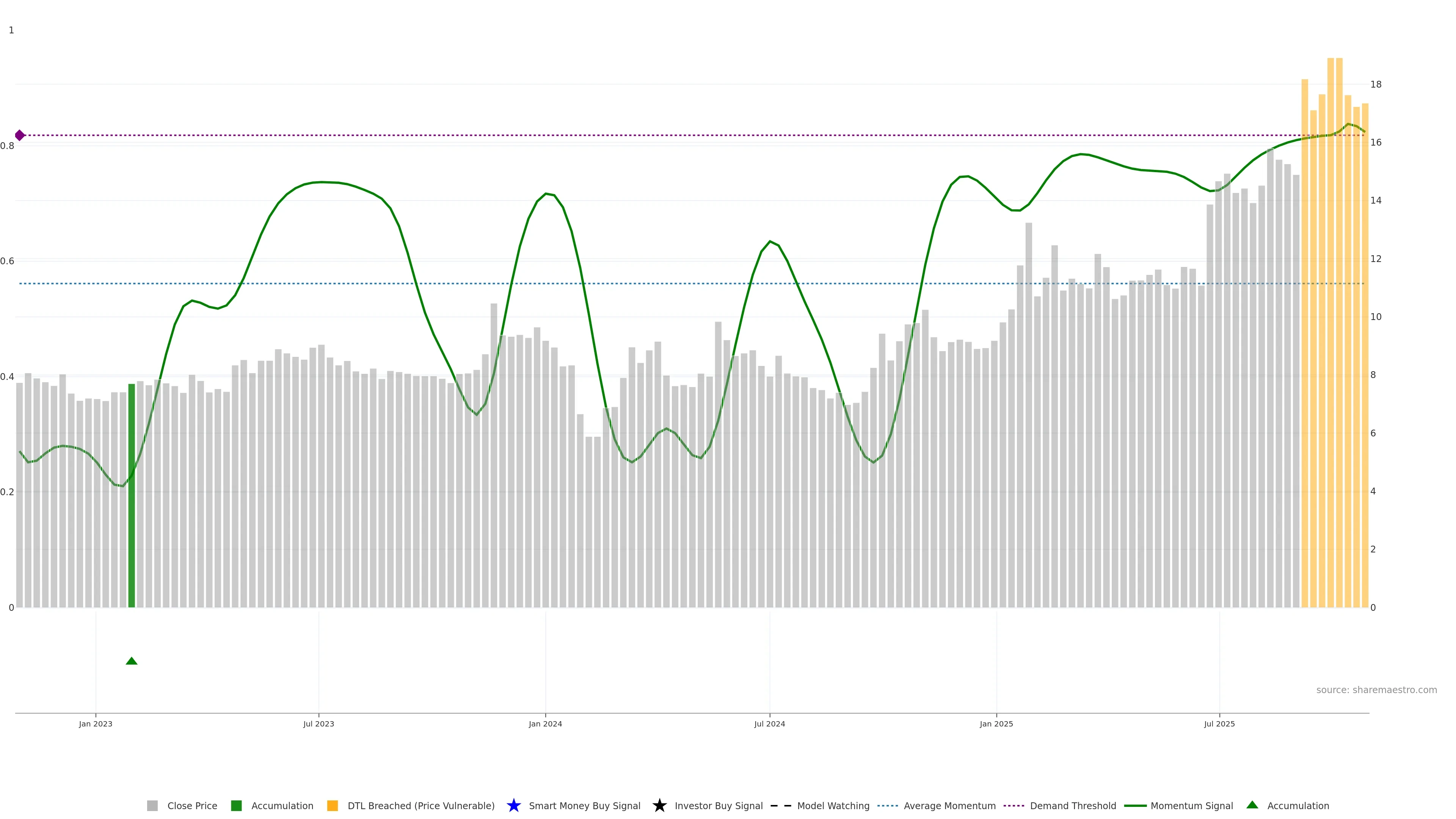Click the orange DTL Breached color swatch
The height and width of the screenshot is (819, 1456).
pyautogui.click(x=333, y=805)
